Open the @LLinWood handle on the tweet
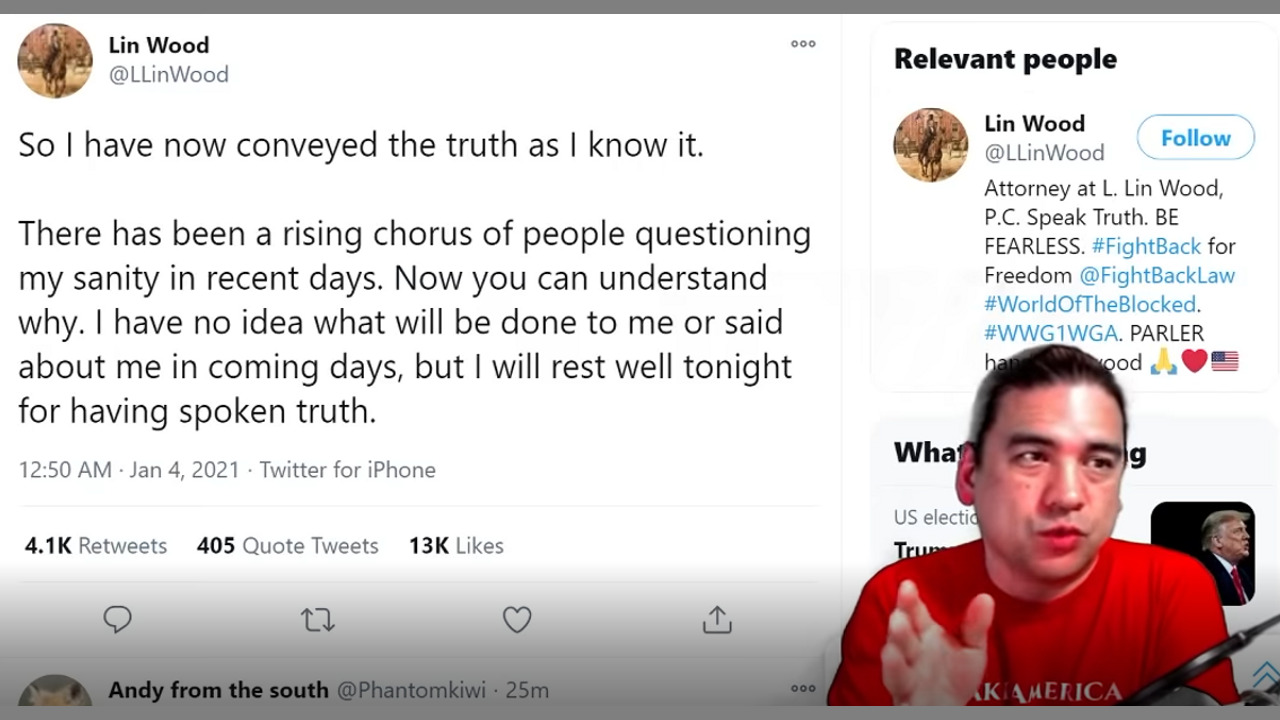 click(x=168, y=75)
